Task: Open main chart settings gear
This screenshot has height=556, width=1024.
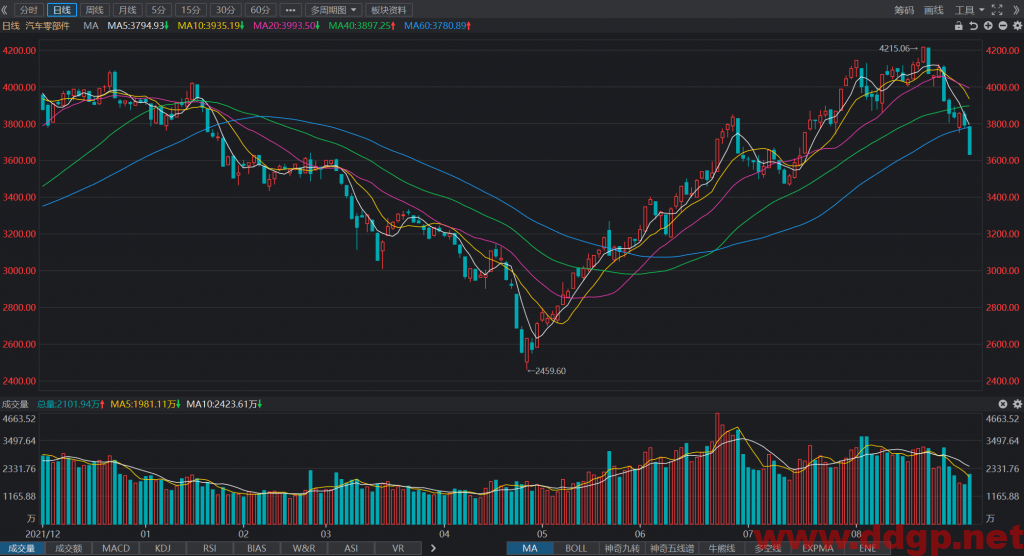Action: (1017, 25)
